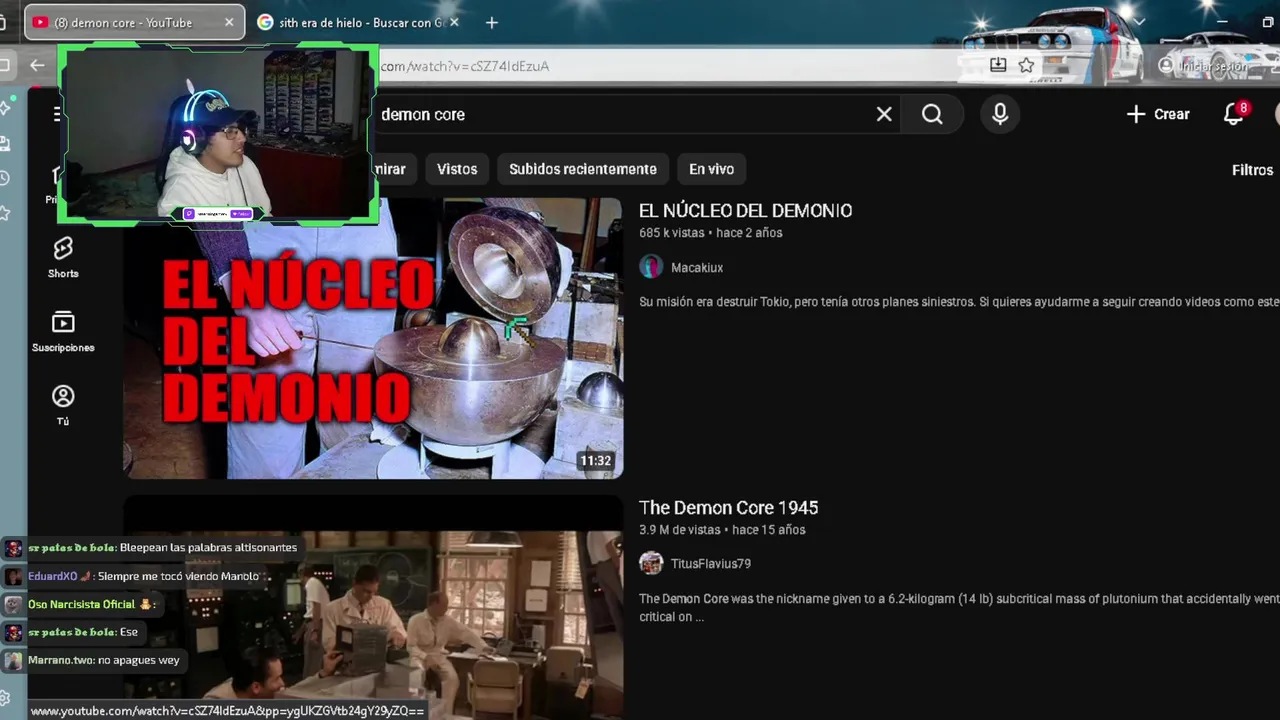Open the EL NÚCLEO DEL DEMONIO thumbnail
The width and height of the screenshot is (1280, 720).
click(373, 338)
